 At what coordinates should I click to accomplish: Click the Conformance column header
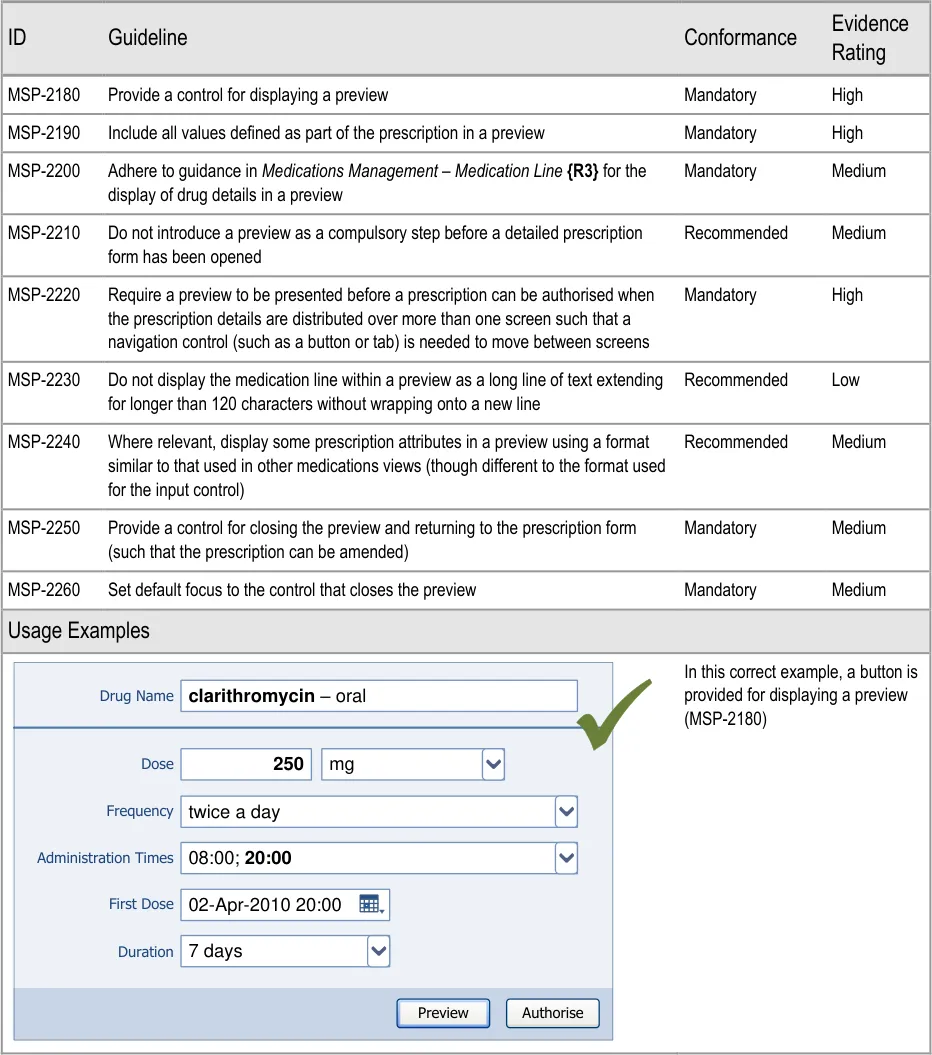(x=740, y=38)
